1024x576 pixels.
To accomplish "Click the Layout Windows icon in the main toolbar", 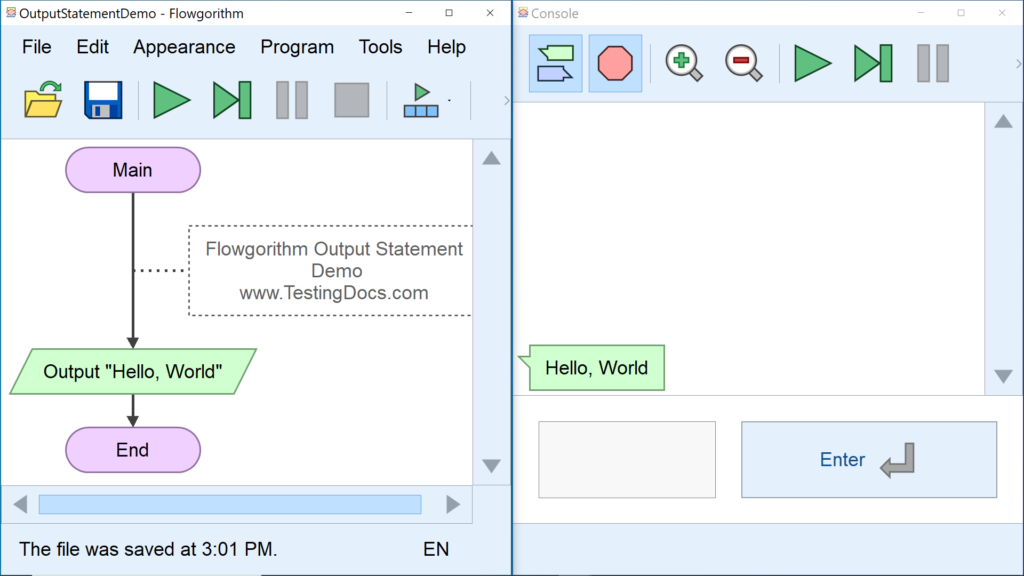I will [x=421, y=100].
